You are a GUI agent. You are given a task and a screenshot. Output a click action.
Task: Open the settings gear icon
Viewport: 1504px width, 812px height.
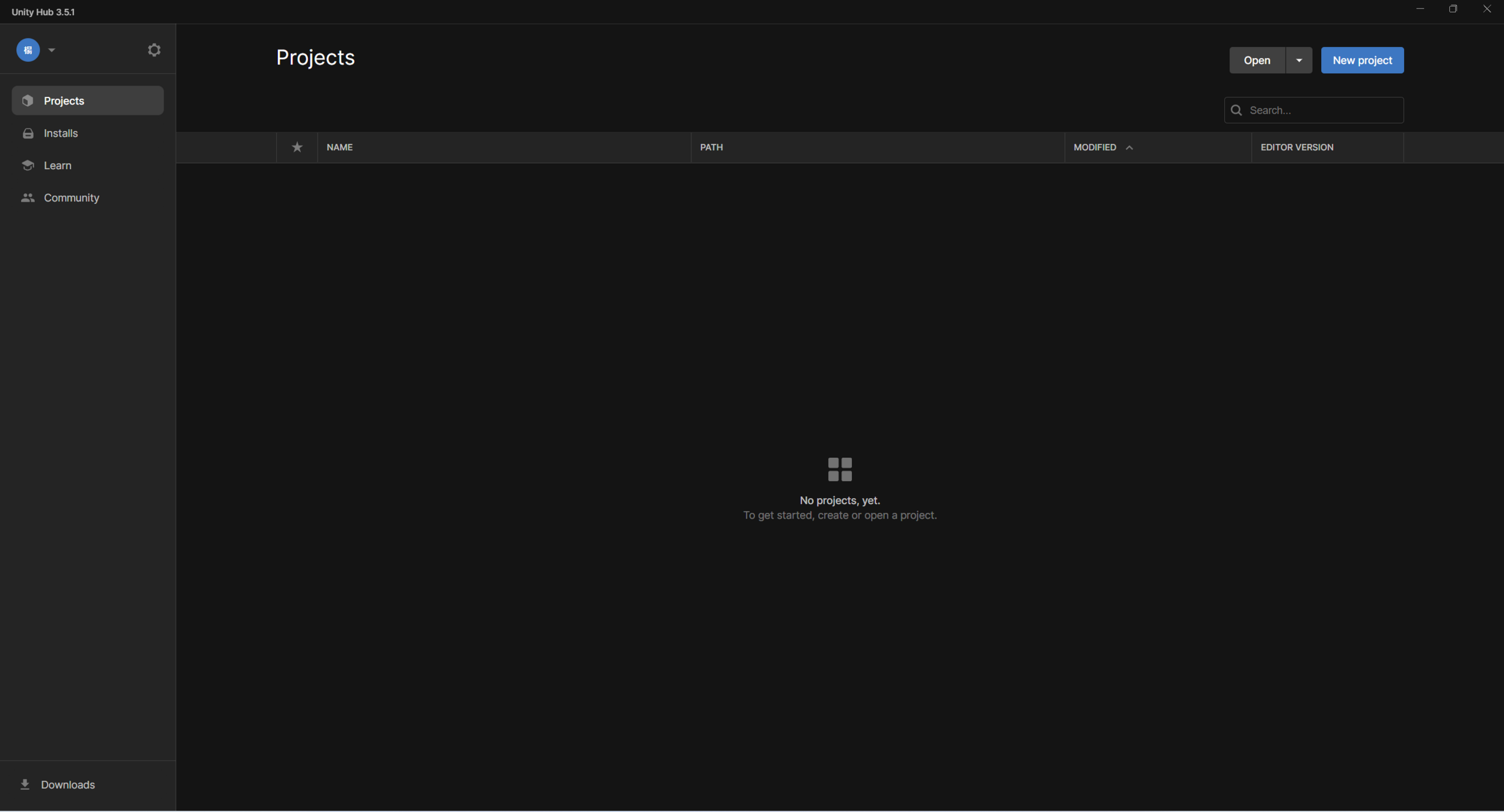(x=154, y=50)
